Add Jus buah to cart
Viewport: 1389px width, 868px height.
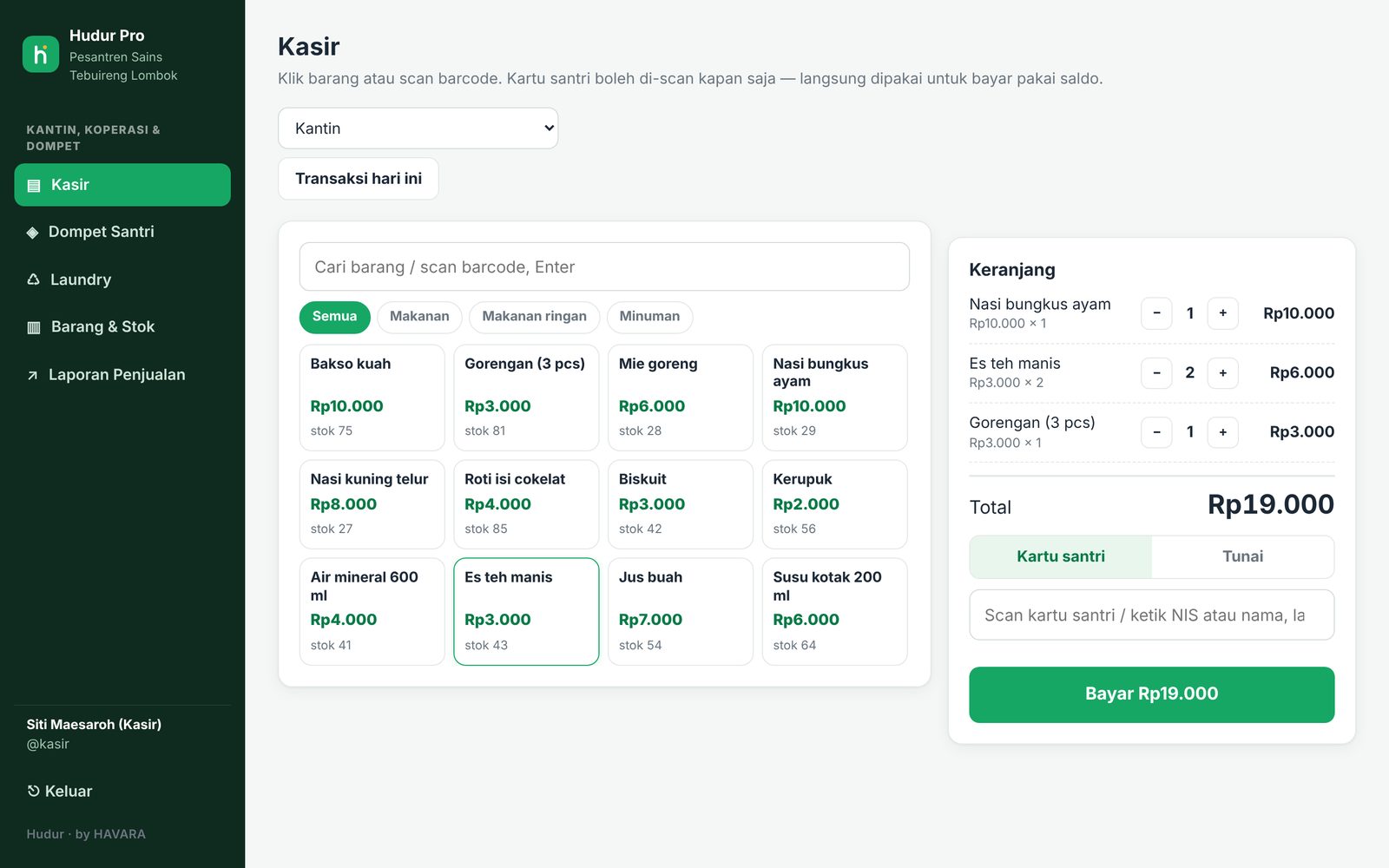click(681, 612)
